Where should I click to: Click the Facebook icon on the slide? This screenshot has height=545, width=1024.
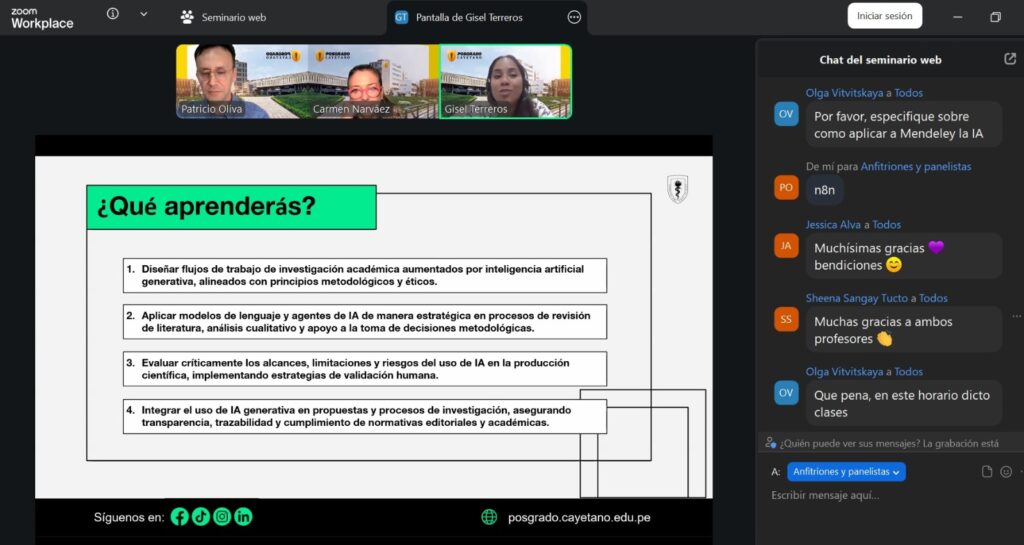[180, 517]
